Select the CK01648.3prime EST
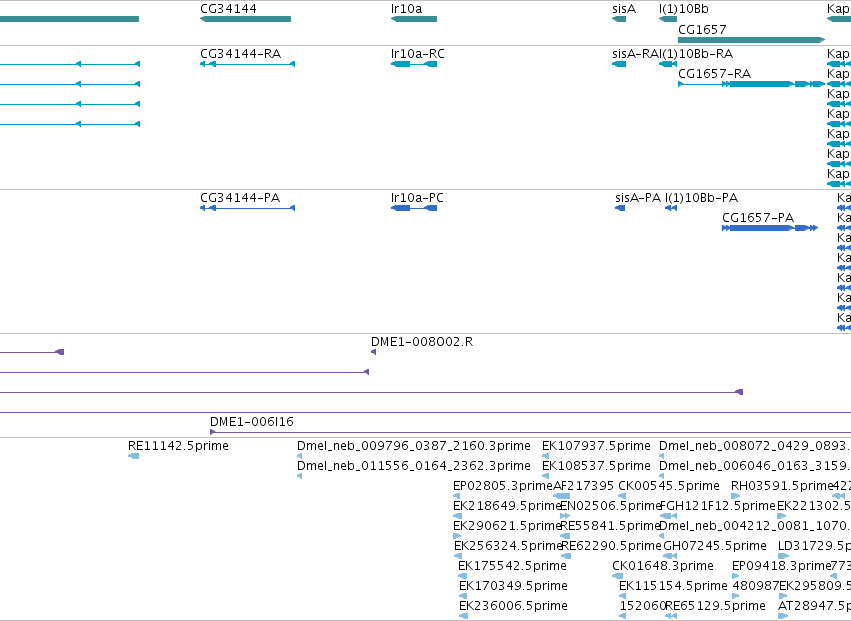 coord(618,576)
